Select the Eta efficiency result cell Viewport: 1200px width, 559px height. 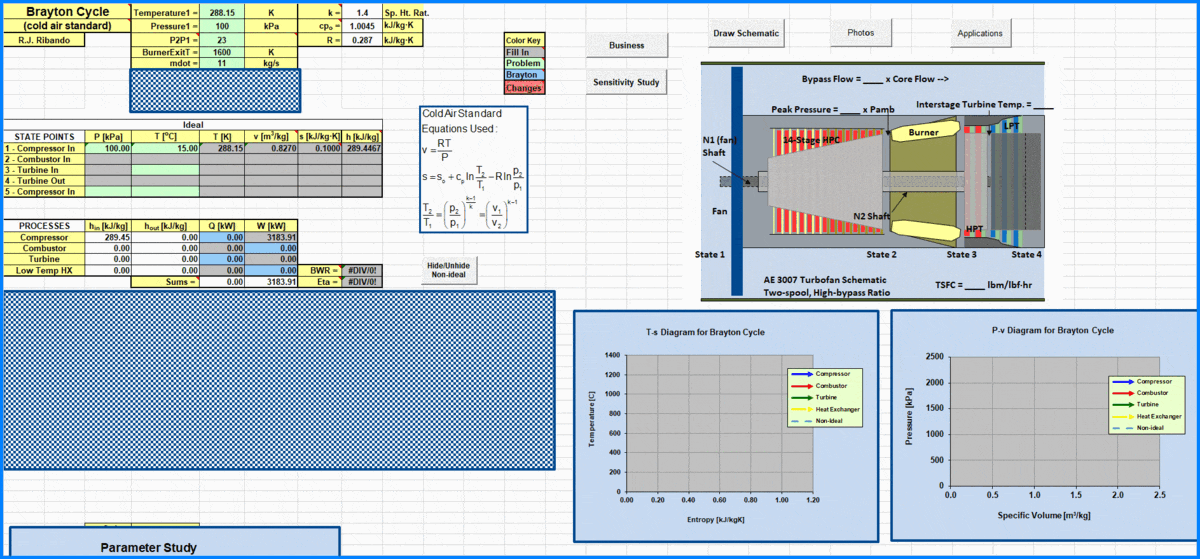click(x=361, y=282)
